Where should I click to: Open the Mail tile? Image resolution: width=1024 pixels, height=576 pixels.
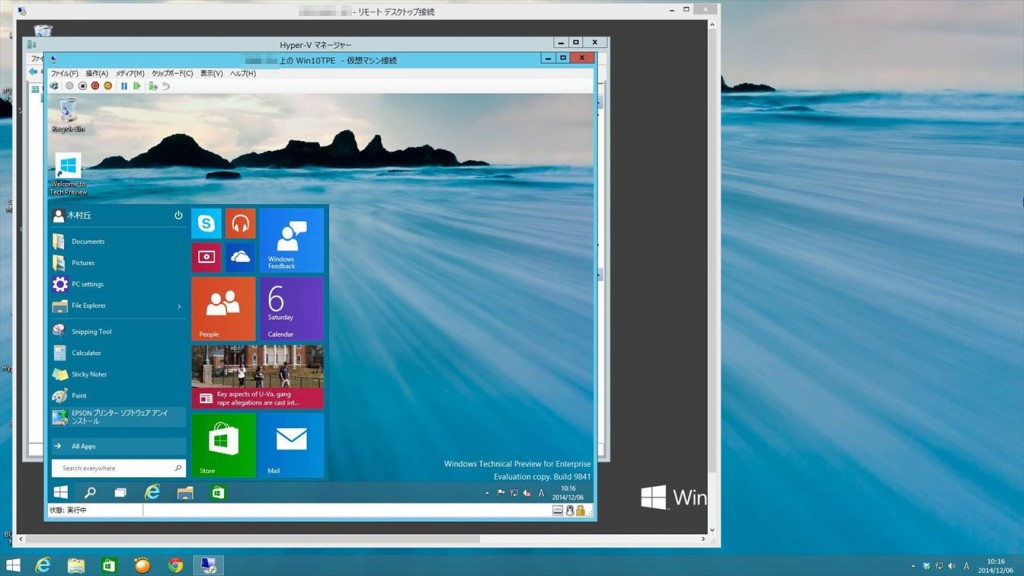coord(291,445)
